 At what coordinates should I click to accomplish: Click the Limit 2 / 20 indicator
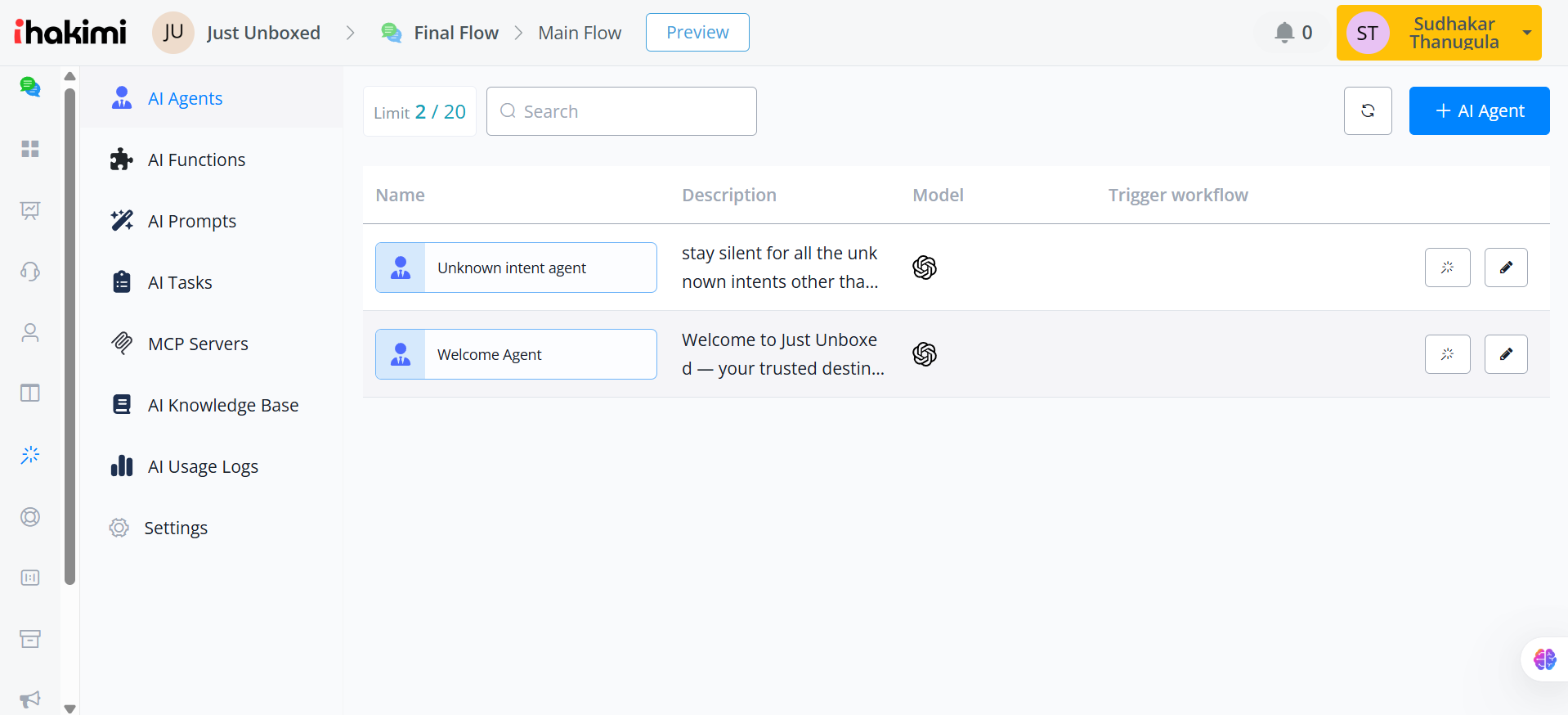coord(419,111)
